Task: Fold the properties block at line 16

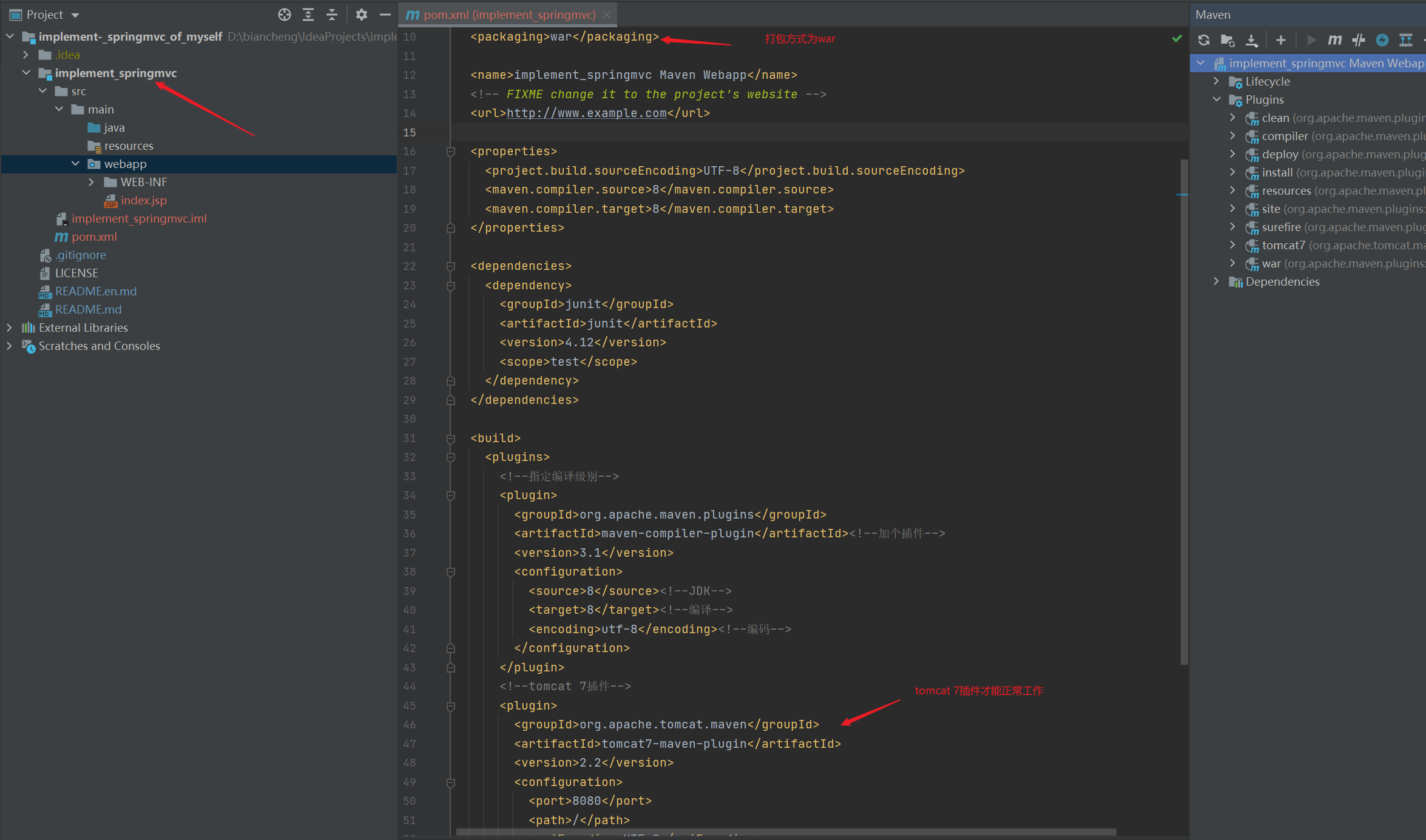Action: 451,152
